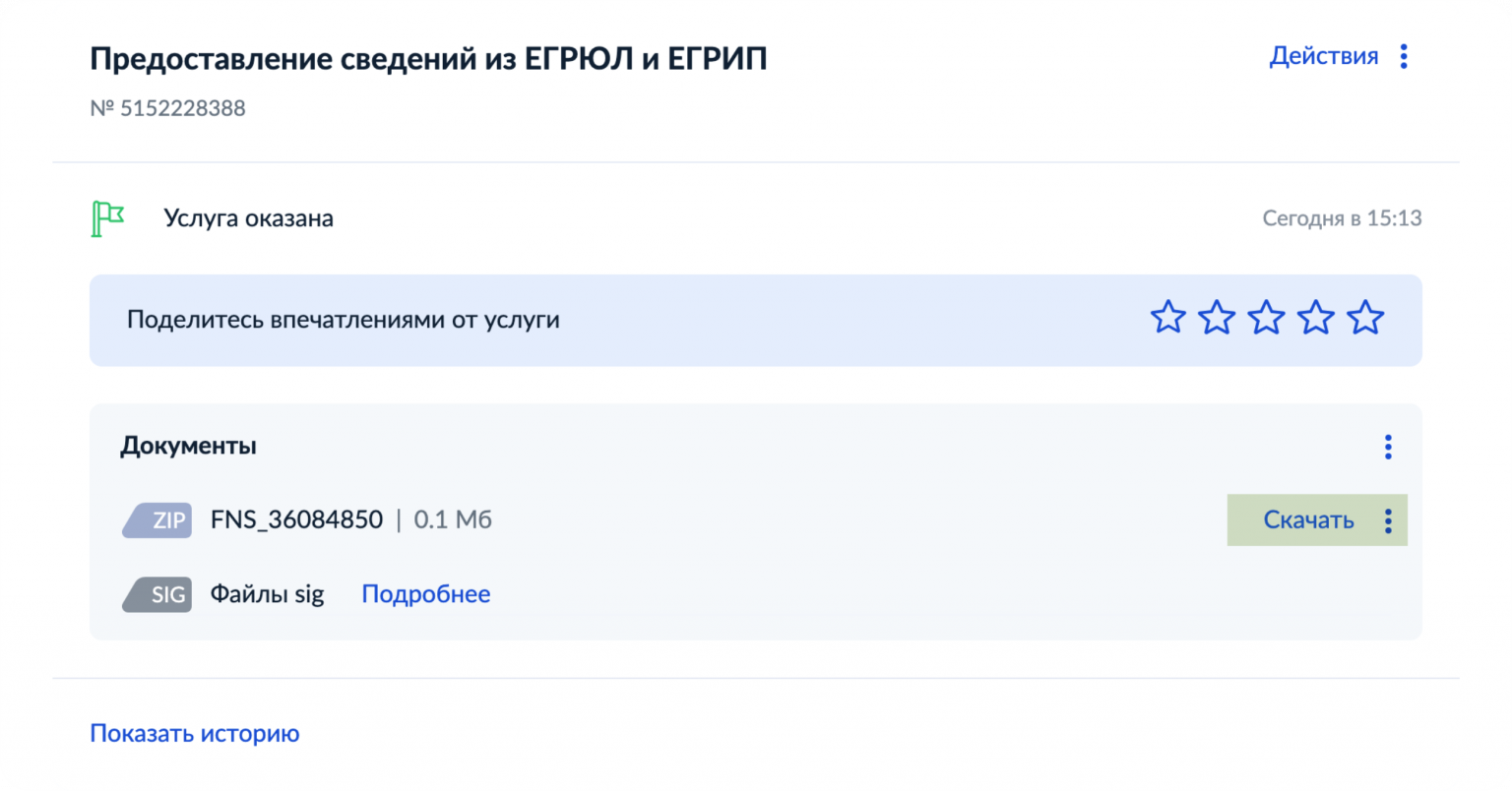Open the kebab menu next to Скачать
The width and height of the screenshot is (1512, 791).
point(1388,520)
